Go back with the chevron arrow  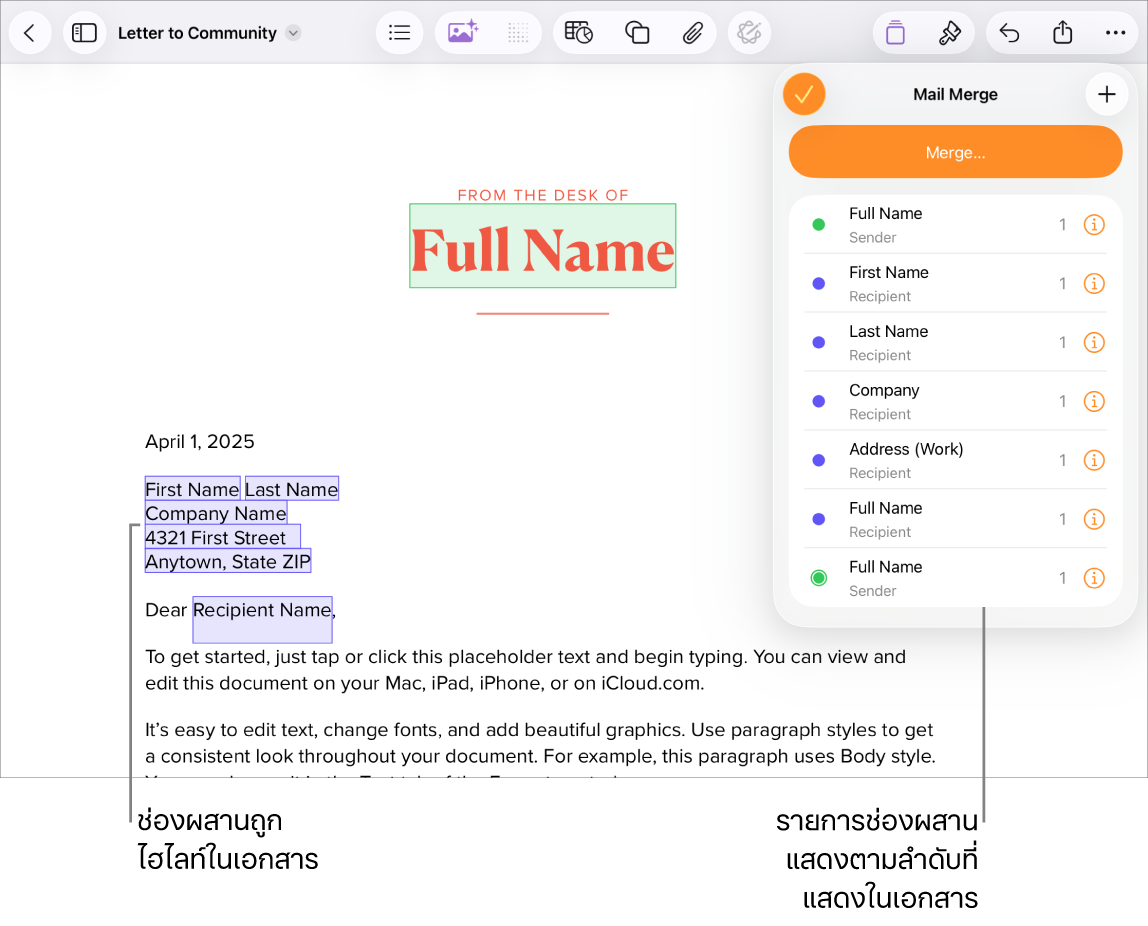(x=30, y=33)
